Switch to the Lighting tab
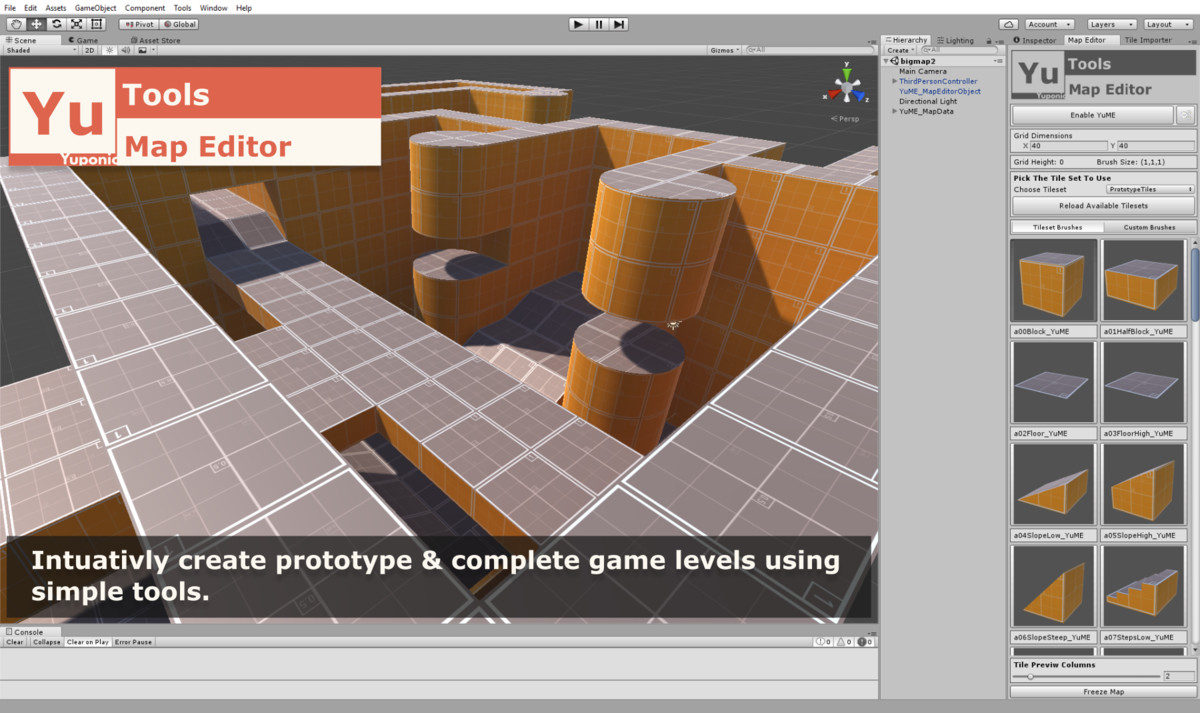The height and width of the screenshot is (713, 1200). click(x=955, y=40)
